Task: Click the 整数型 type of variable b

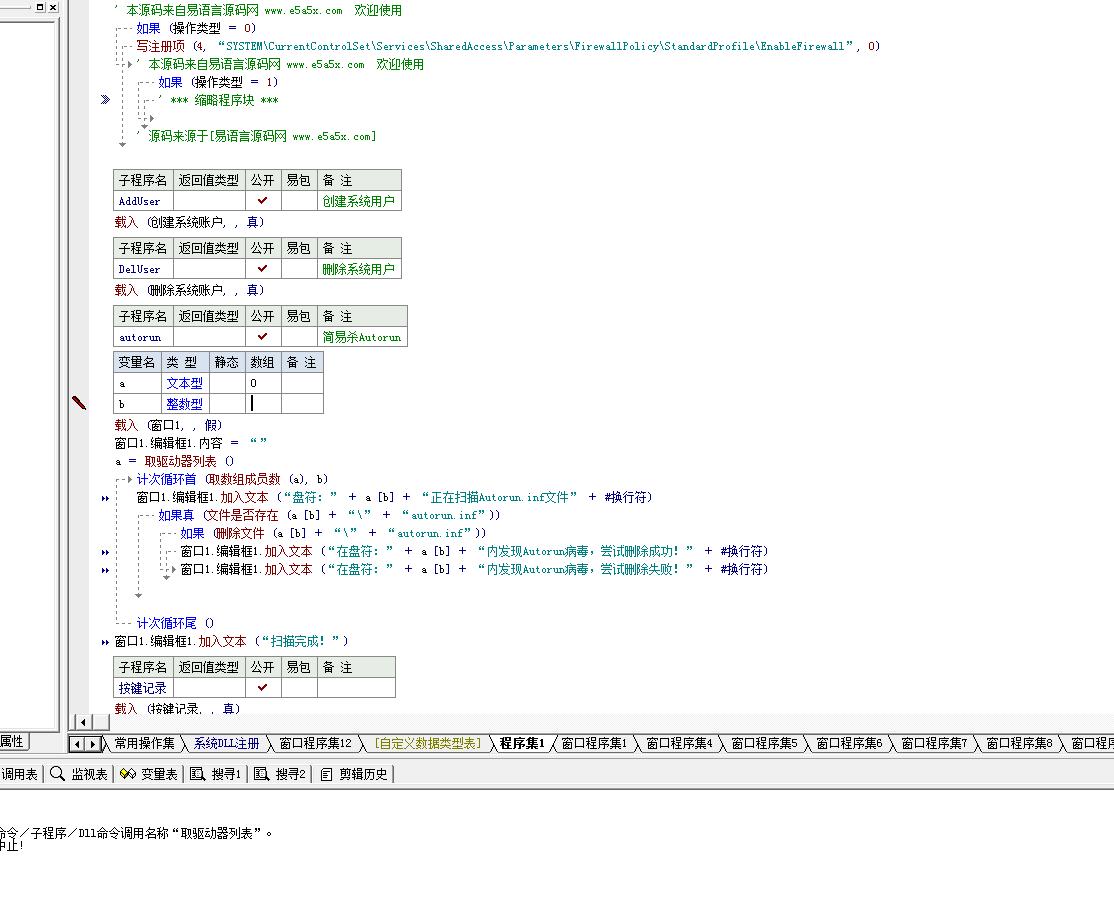Action: (185, 404)
